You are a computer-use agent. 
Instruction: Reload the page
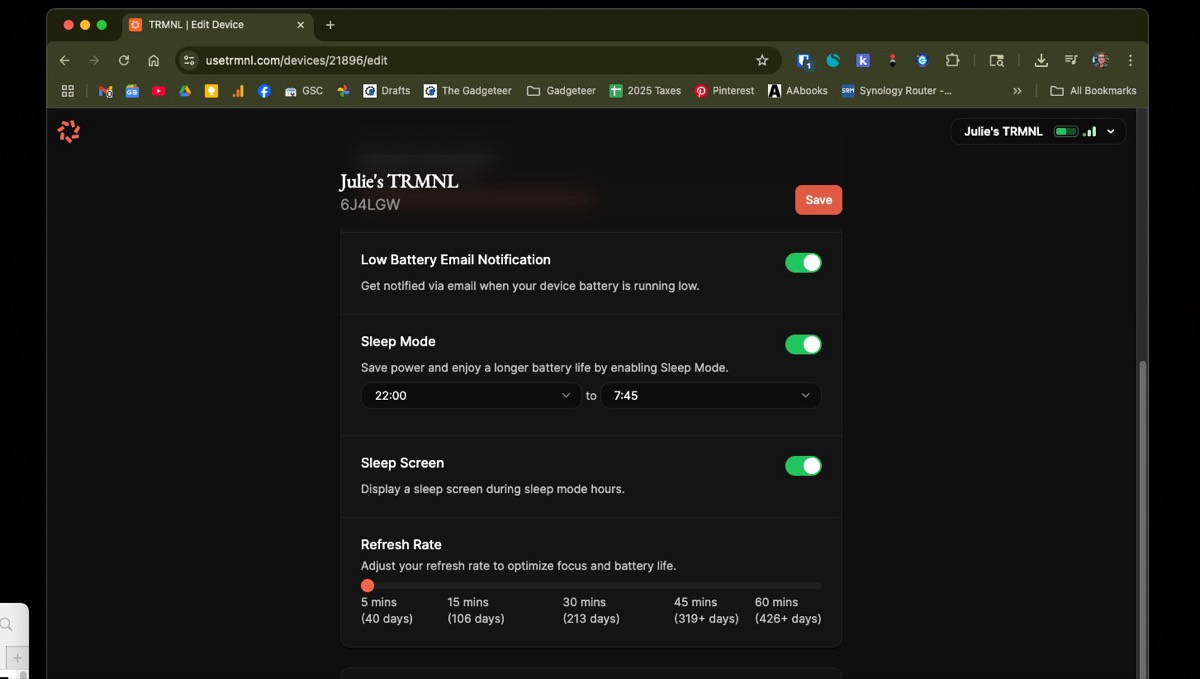124,60
